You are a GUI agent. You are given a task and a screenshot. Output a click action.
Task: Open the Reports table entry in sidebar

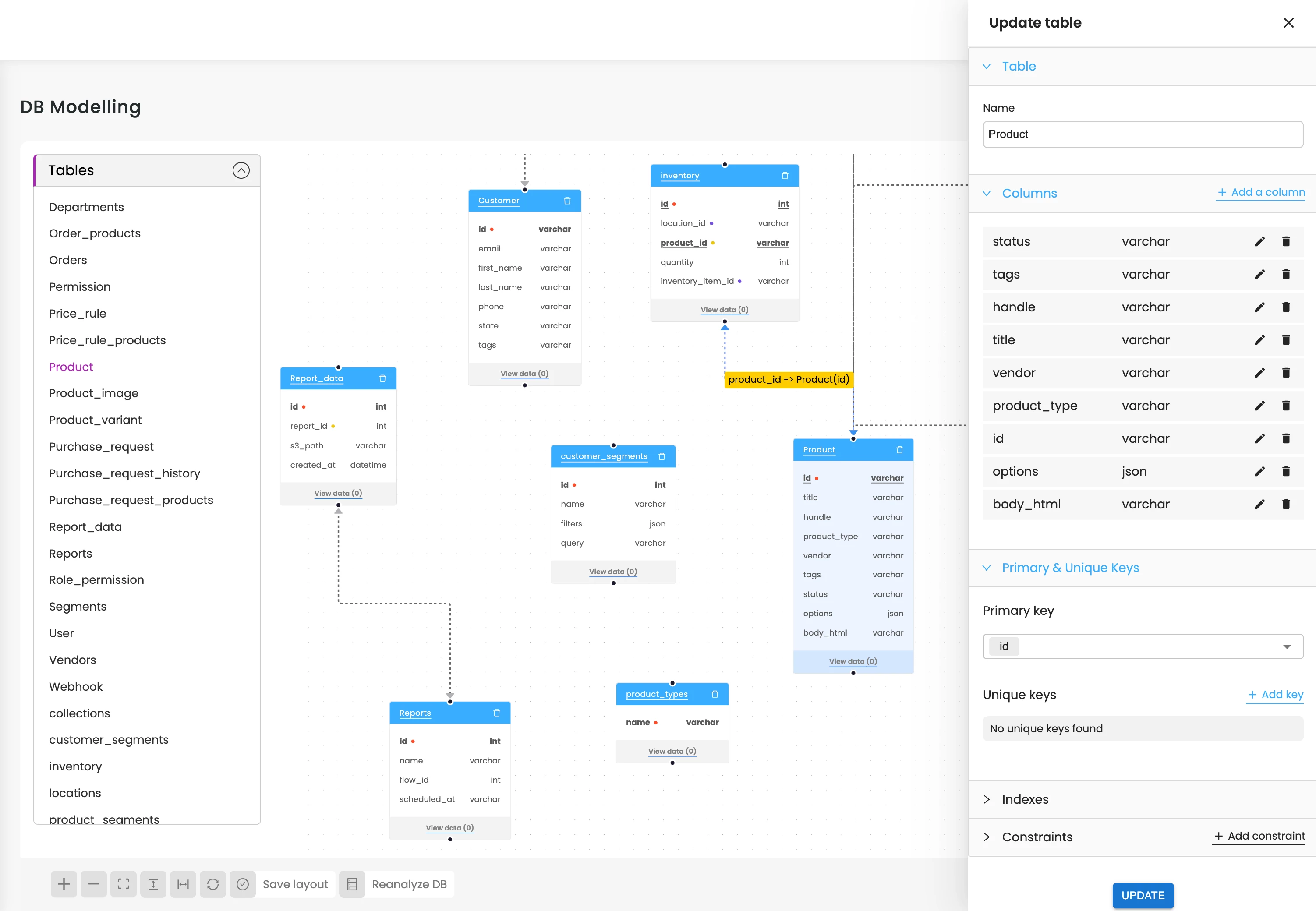[x=70, y=553]
